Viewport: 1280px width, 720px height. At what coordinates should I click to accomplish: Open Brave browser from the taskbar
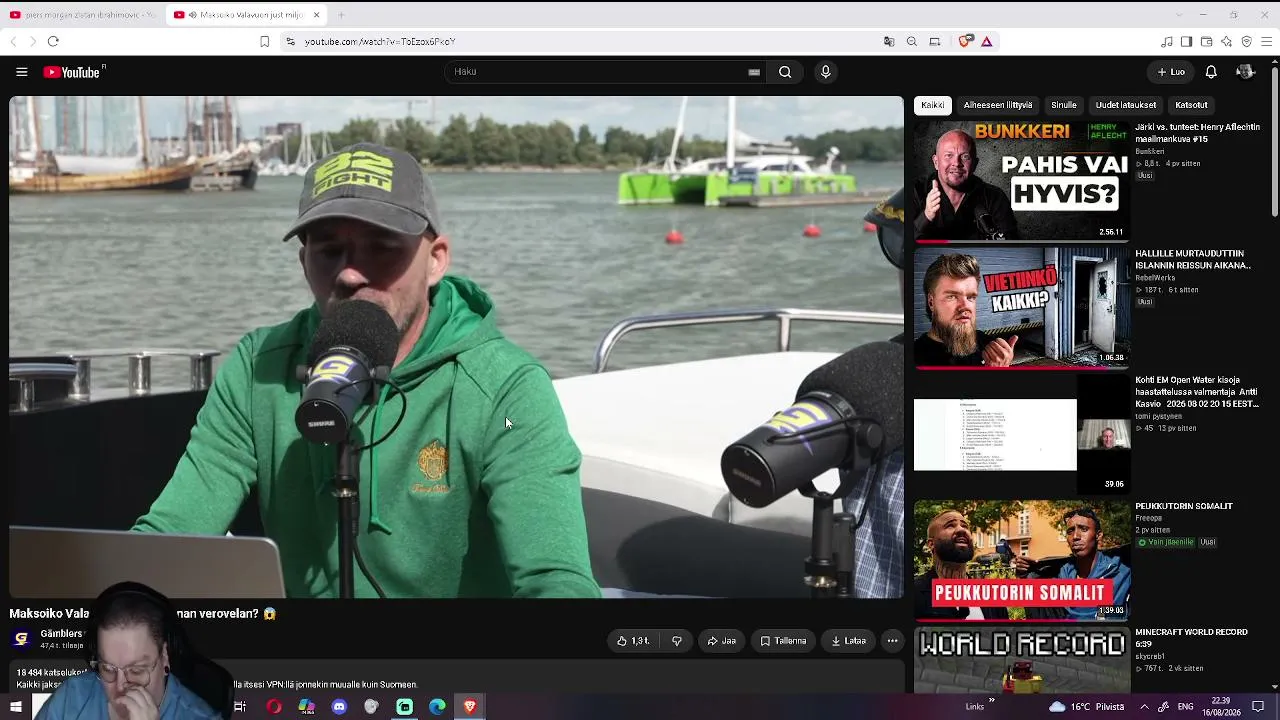coord(470,707)
